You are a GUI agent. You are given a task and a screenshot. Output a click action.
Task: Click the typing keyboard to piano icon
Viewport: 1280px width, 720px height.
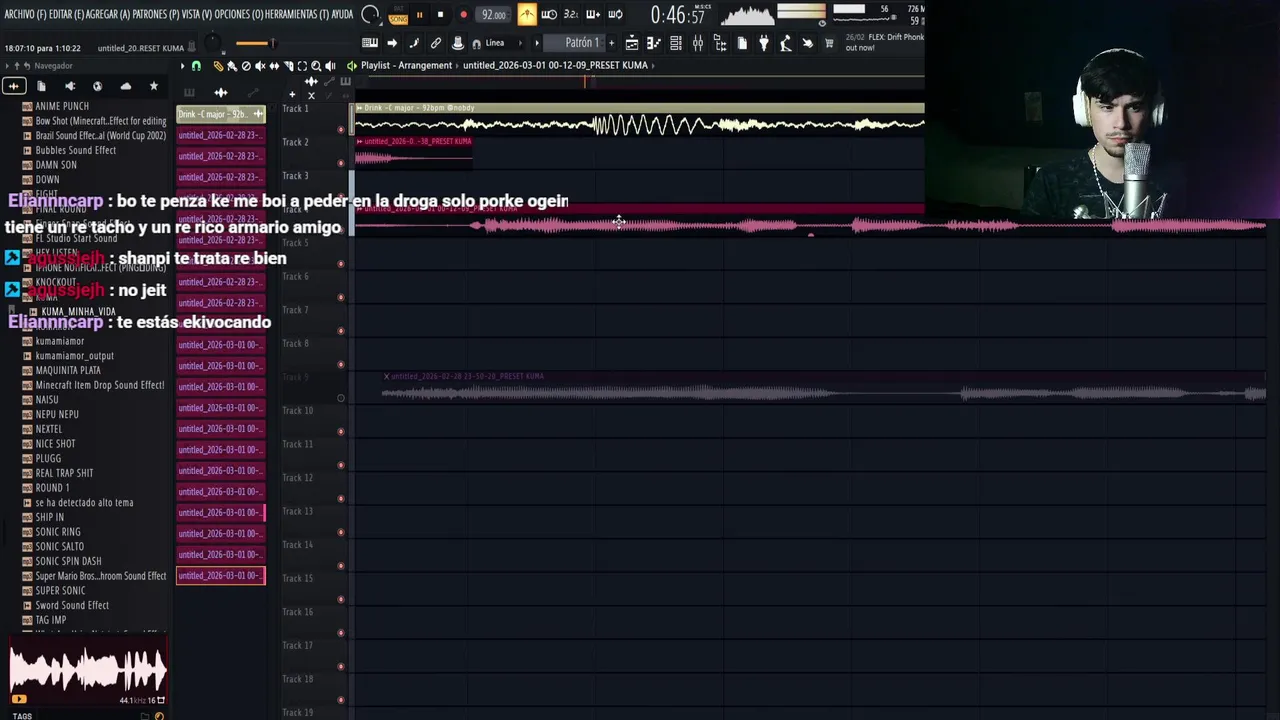coord(370,43)
